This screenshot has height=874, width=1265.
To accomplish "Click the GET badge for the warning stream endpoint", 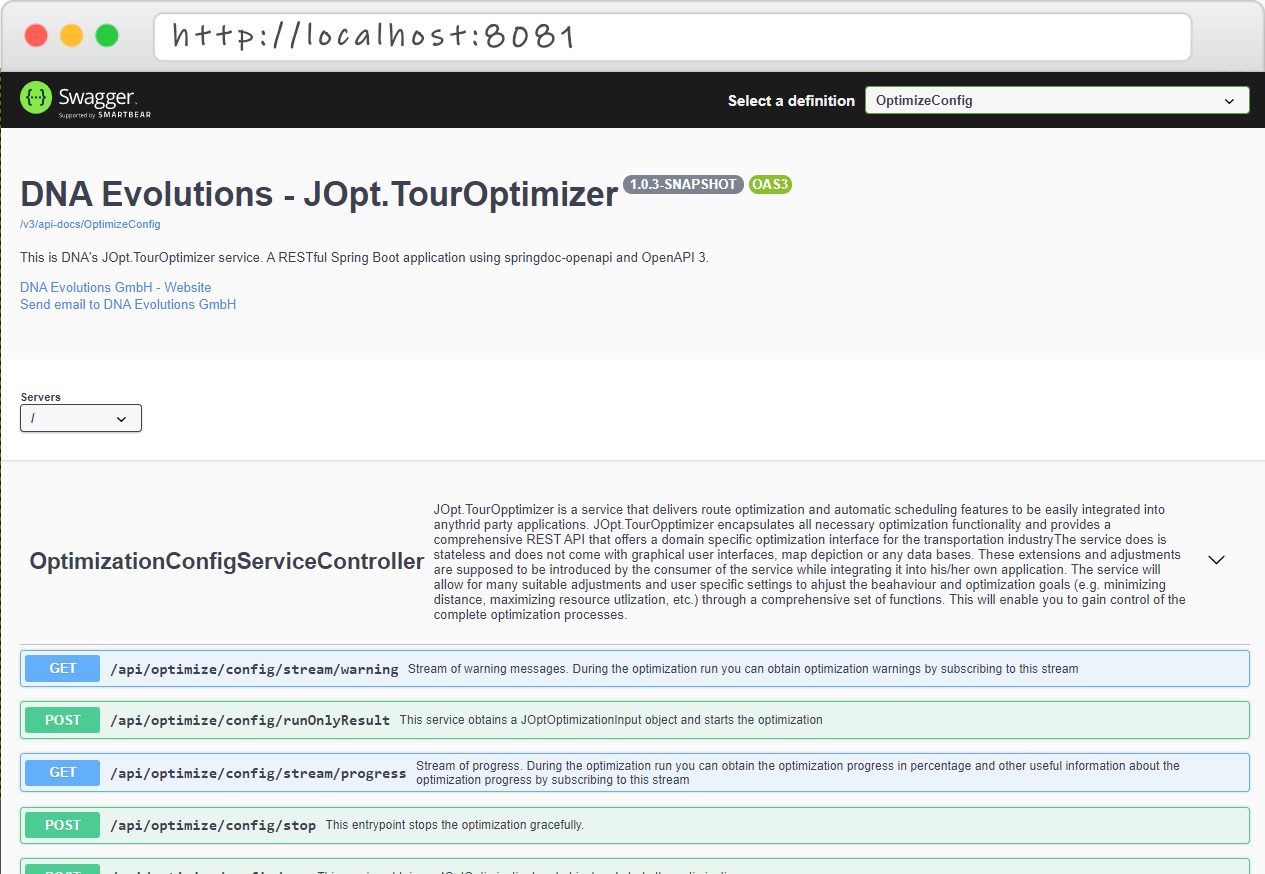I will pos(62,668).
